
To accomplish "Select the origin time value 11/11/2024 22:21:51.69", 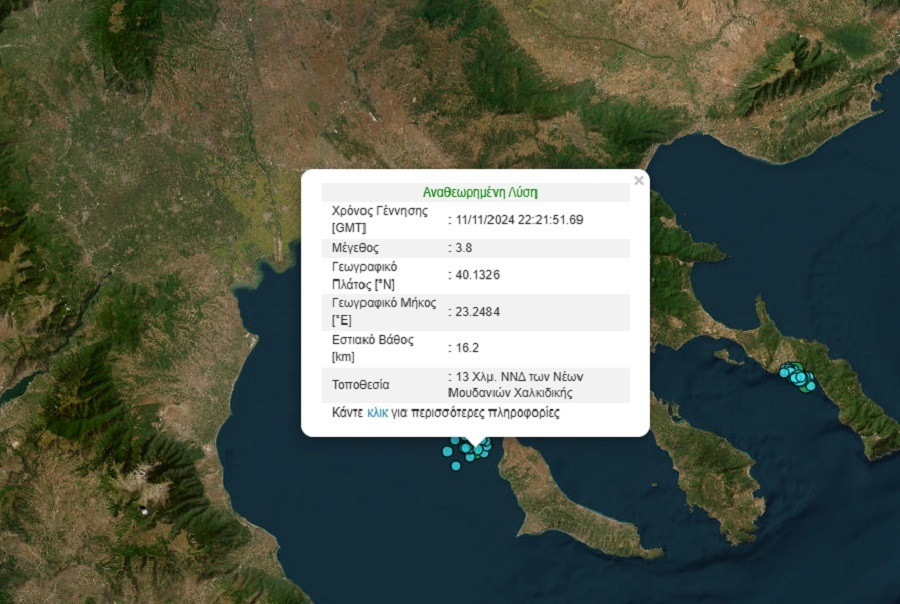I will pos(519,220).
